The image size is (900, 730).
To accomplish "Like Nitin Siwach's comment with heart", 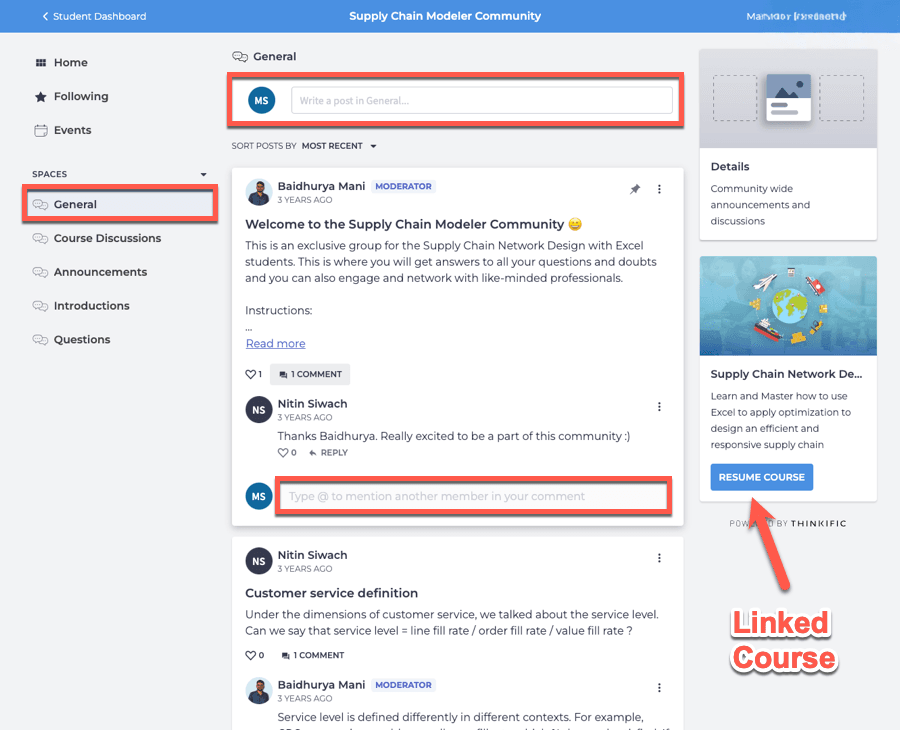I will [x=283, y=453].
